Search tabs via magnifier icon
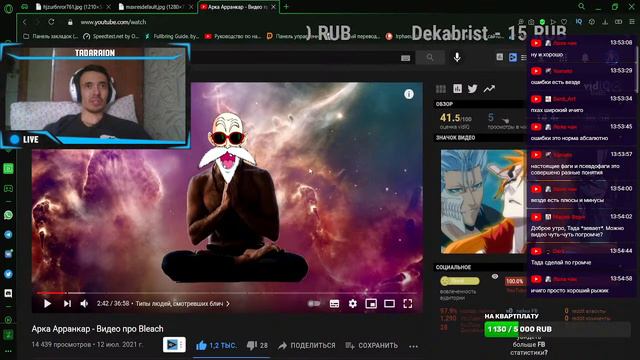This screenshot has height=360, width=640. (581, 7)
